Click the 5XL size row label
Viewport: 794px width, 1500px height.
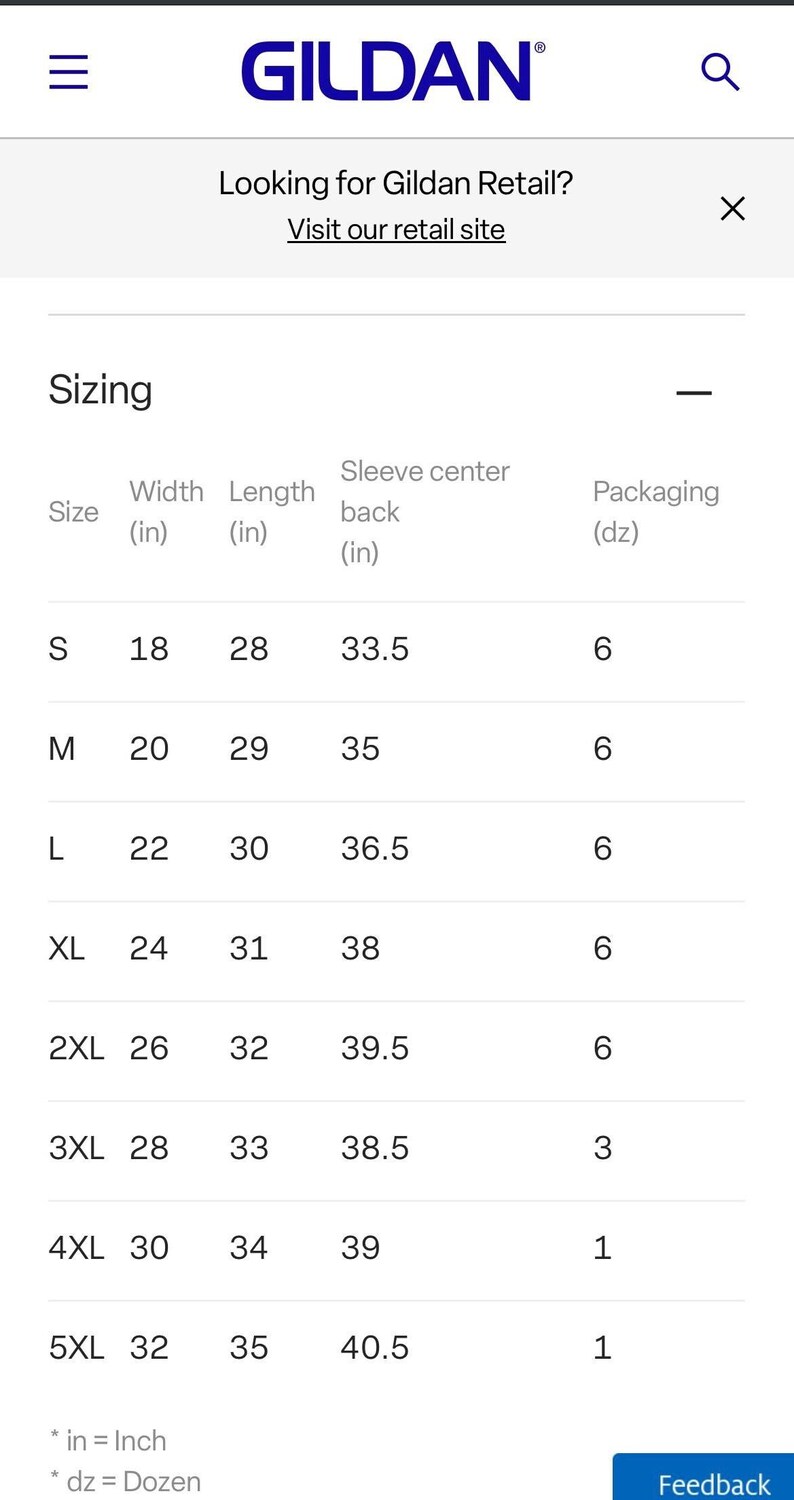click(76, 1348)
